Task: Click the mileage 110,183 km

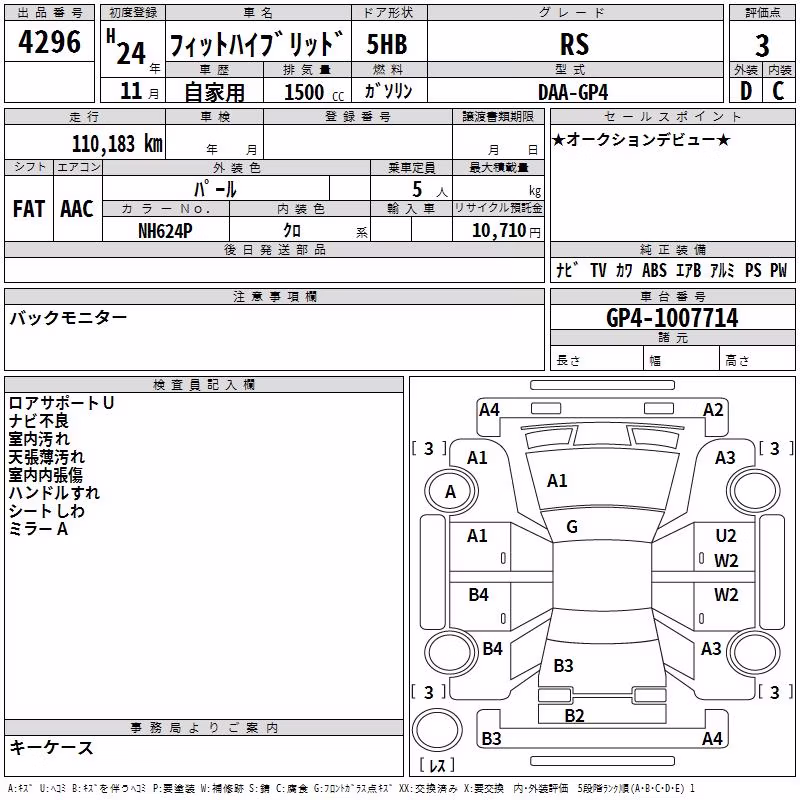Action: point(117,144)
